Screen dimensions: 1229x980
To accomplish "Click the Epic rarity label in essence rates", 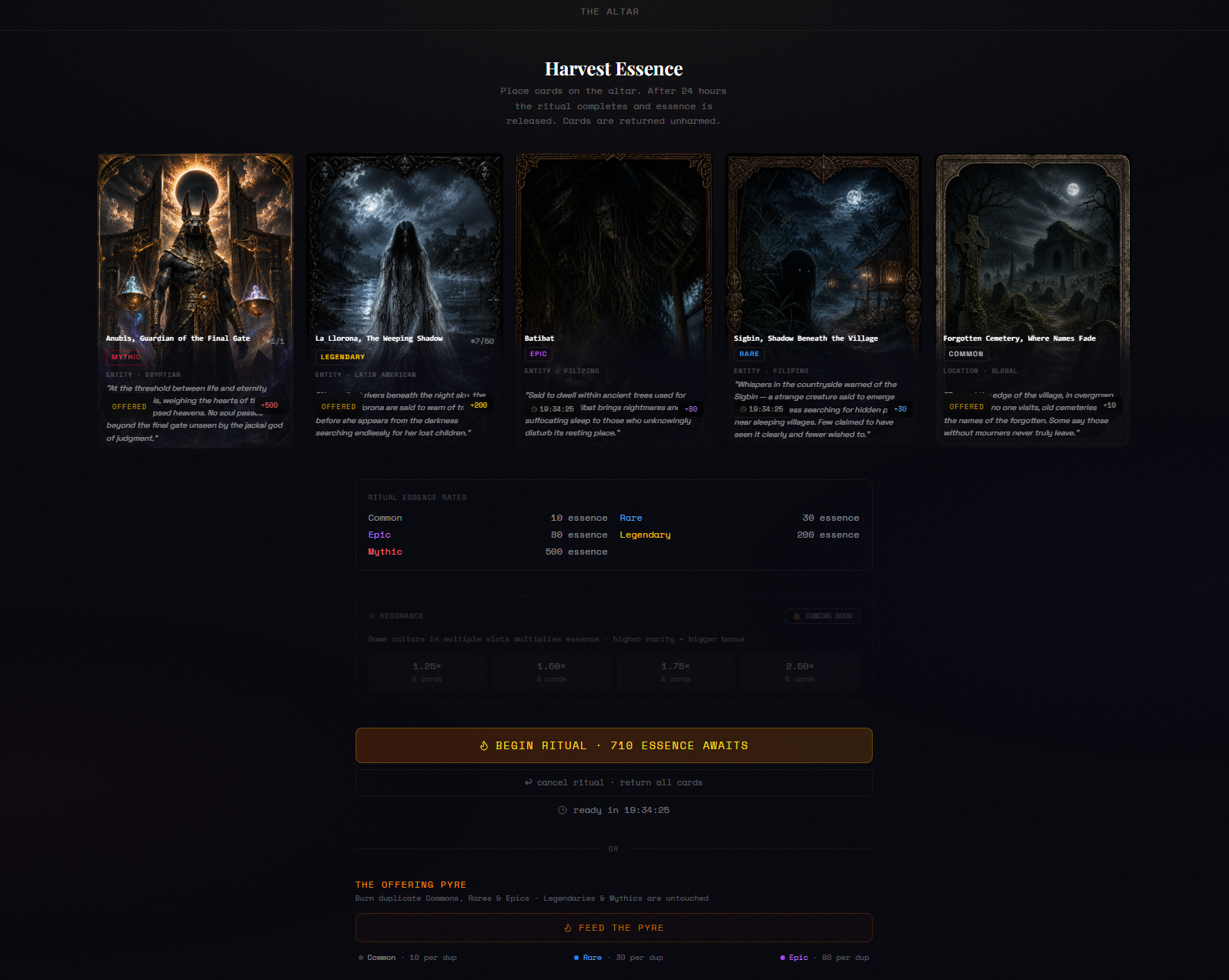I will 379,535.
